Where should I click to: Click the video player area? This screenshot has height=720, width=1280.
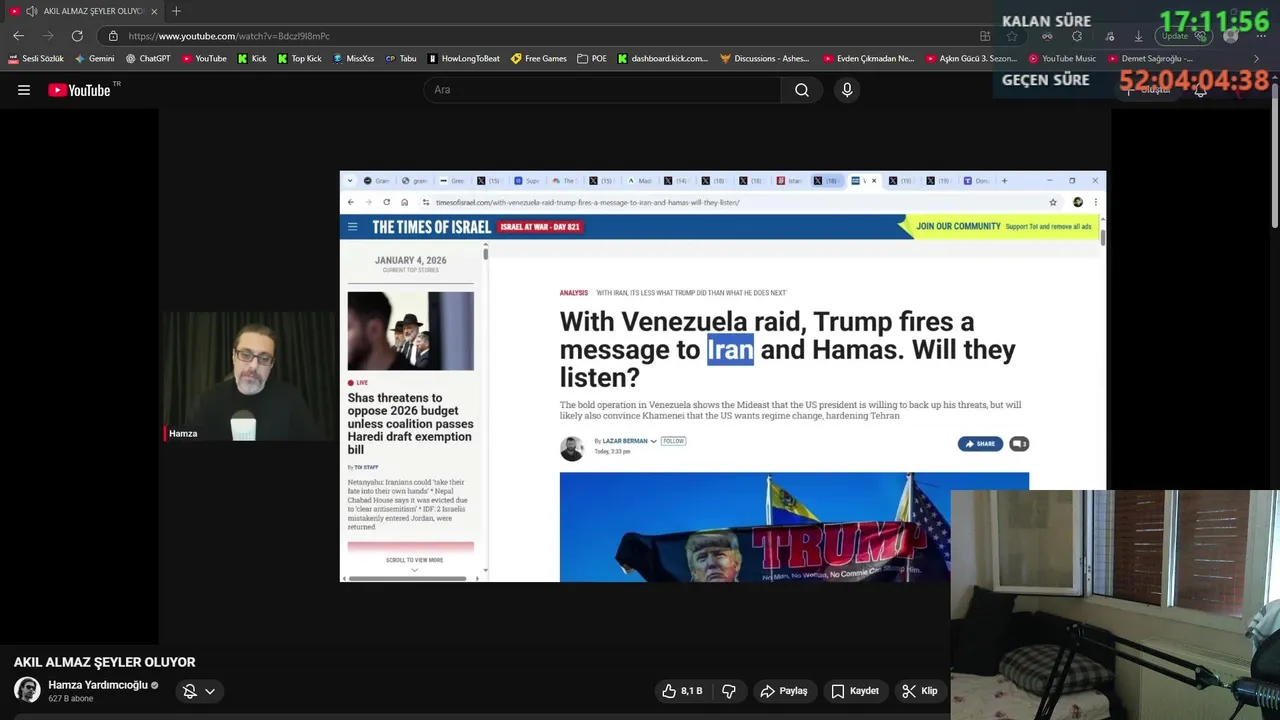coord(634,376)
